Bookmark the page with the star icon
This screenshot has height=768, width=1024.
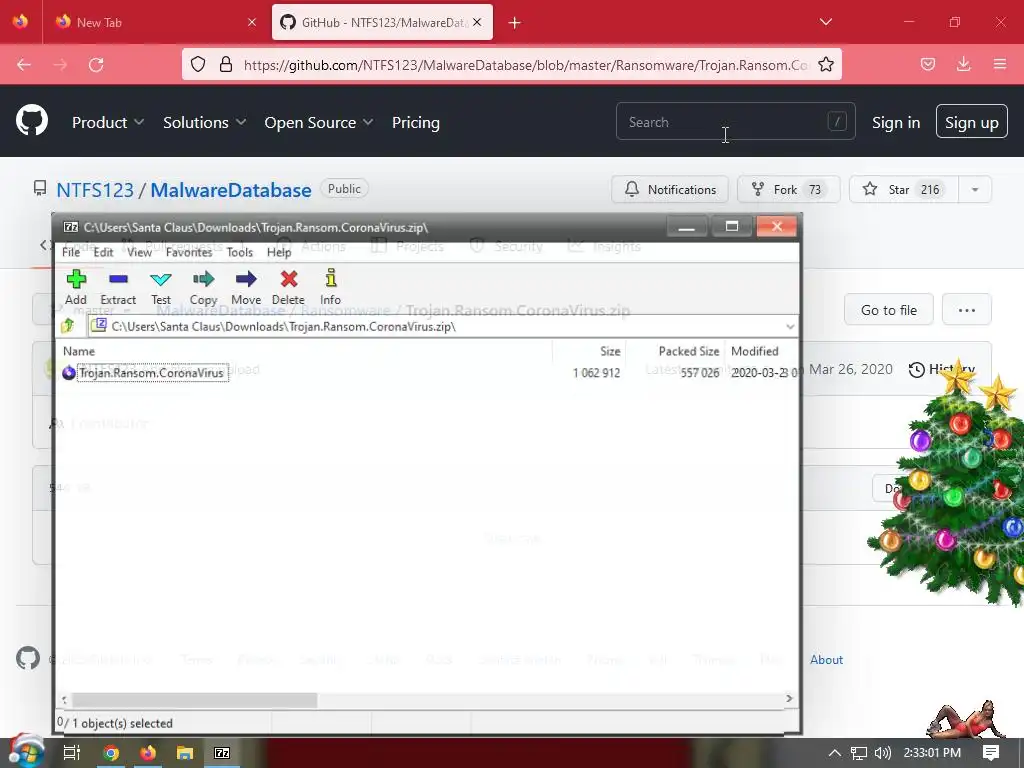(x=825, y=64)
